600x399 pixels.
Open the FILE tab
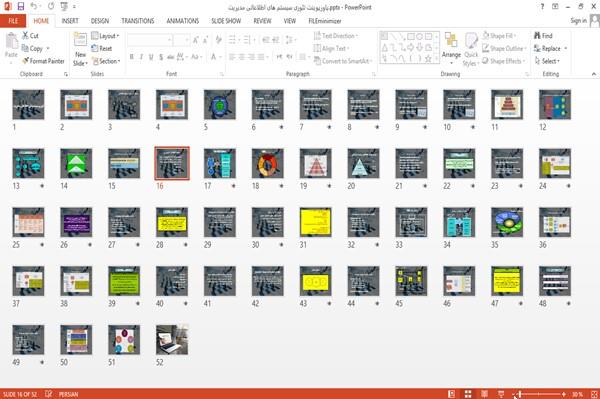pyautogui.click(x=13, y=21)
